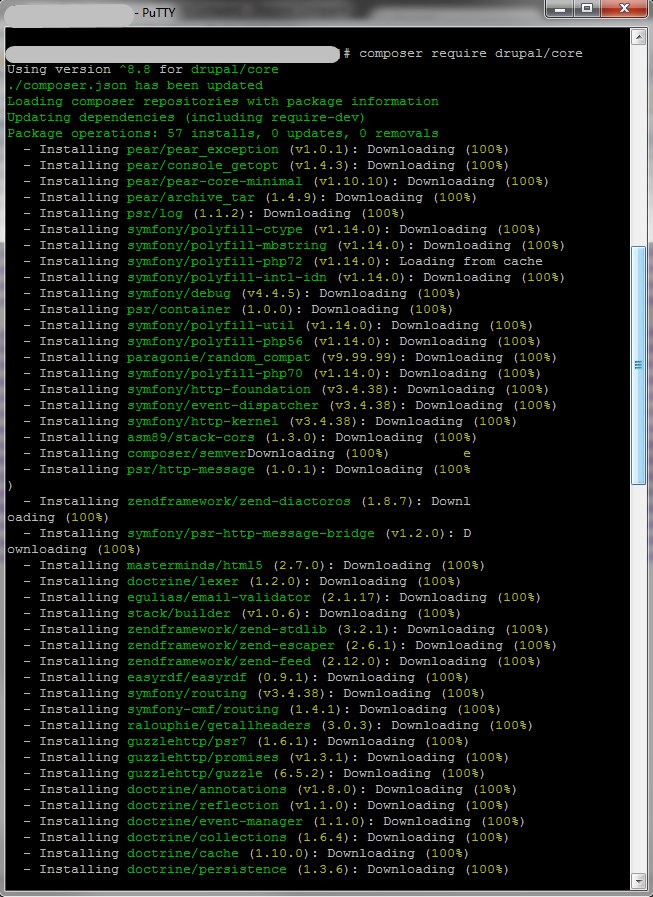Image resolution: width=653 pixels, height=897 pixels.
Task: Click package name symfony/http-kernel
Action: click(203, 422)
